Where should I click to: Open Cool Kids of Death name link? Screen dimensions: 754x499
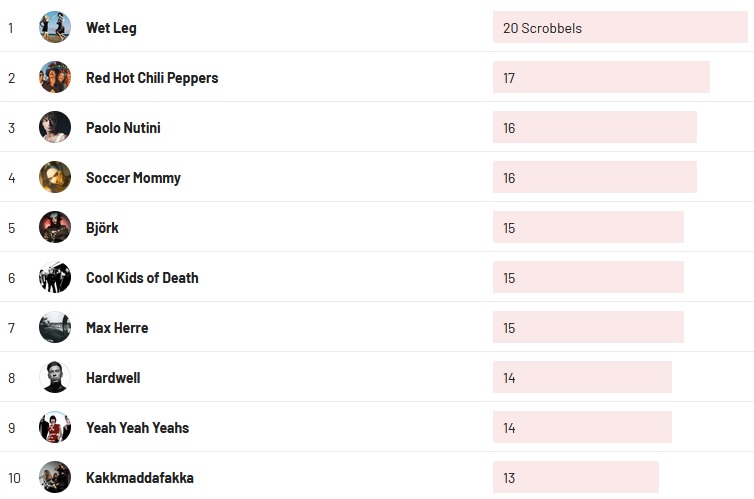click(142, 278)
